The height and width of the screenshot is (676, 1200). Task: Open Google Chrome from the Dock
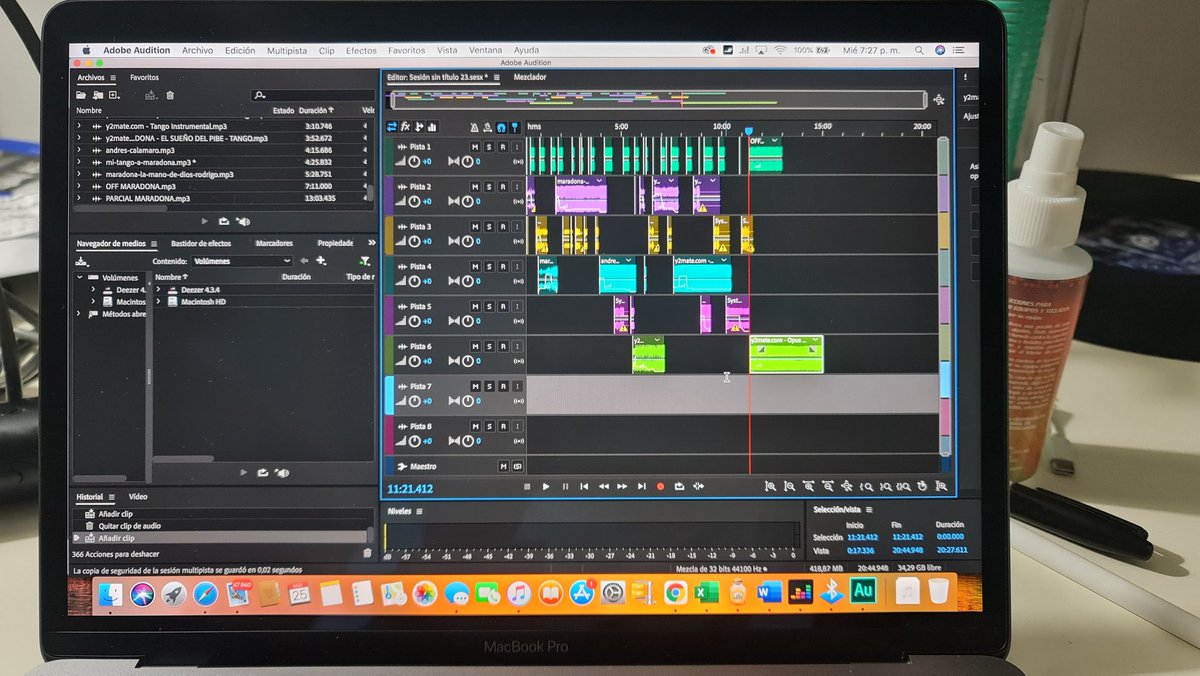pyautogui.click(x=674, y=592)
